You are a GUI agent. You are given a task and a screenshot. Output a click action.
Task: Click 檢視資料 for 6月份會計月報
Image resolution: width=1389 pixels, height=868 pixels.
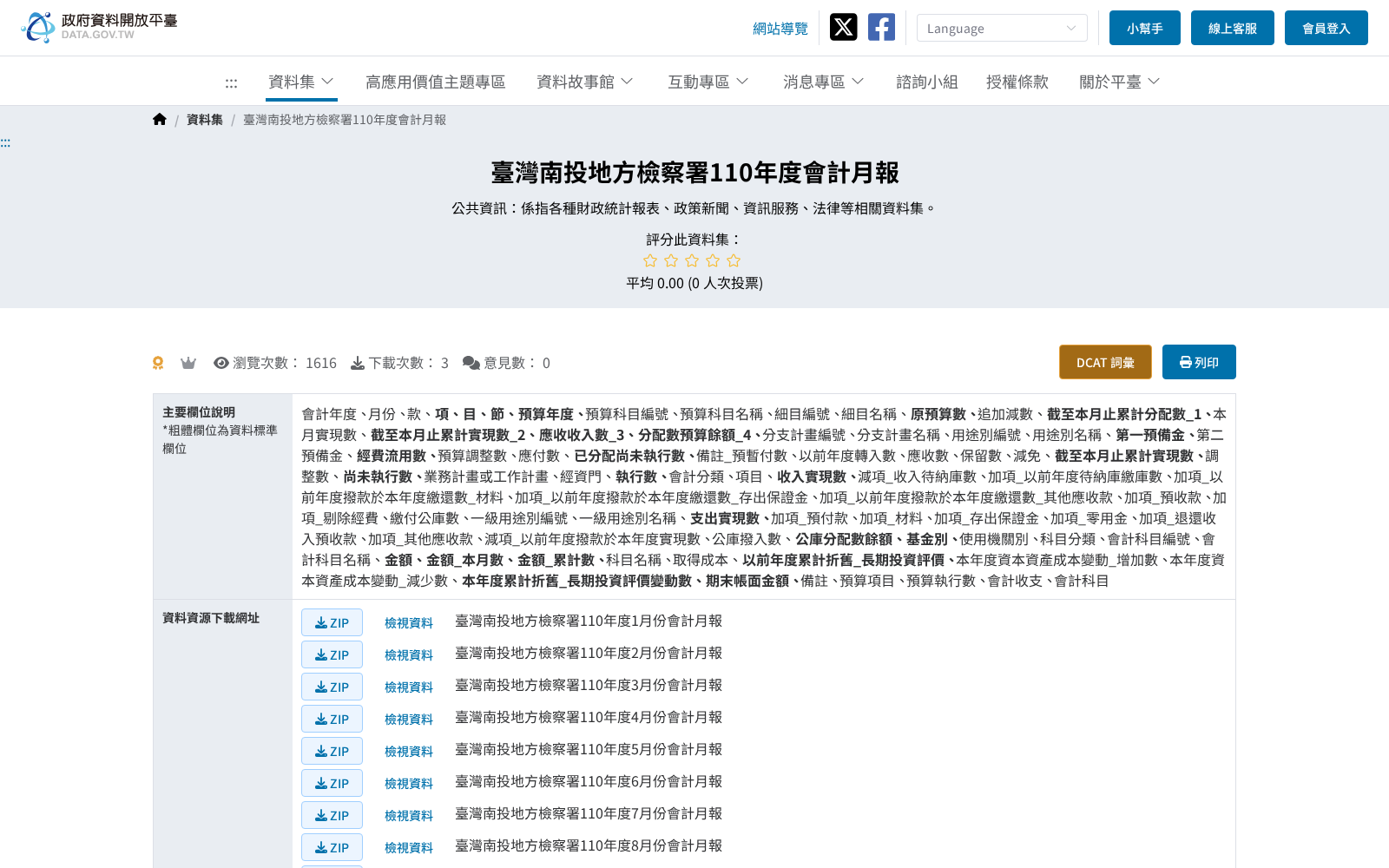tap(409, 783)
